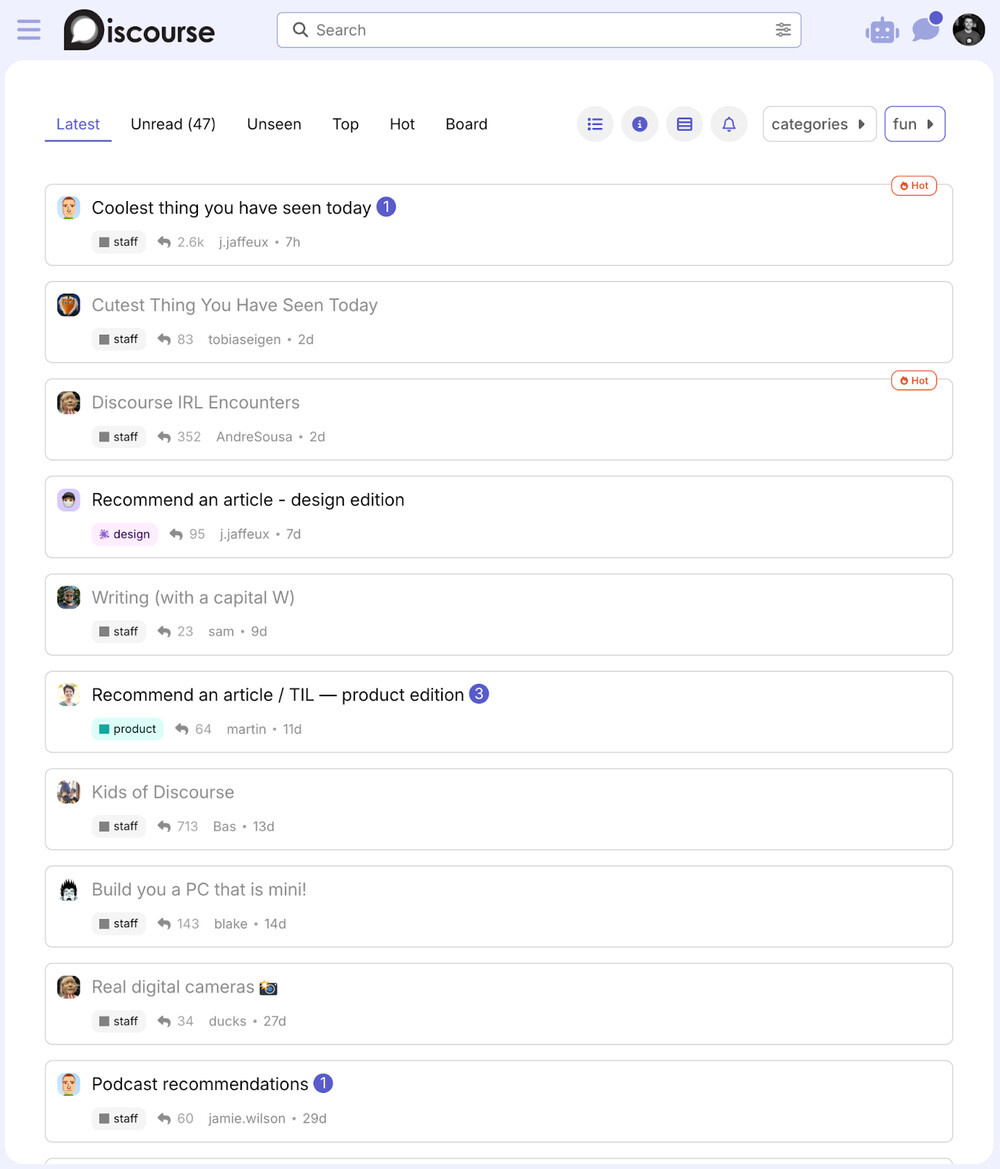Screen dimensions: 1000x1169
Task: Click the product category badge
Action: [x=128, y=729]
